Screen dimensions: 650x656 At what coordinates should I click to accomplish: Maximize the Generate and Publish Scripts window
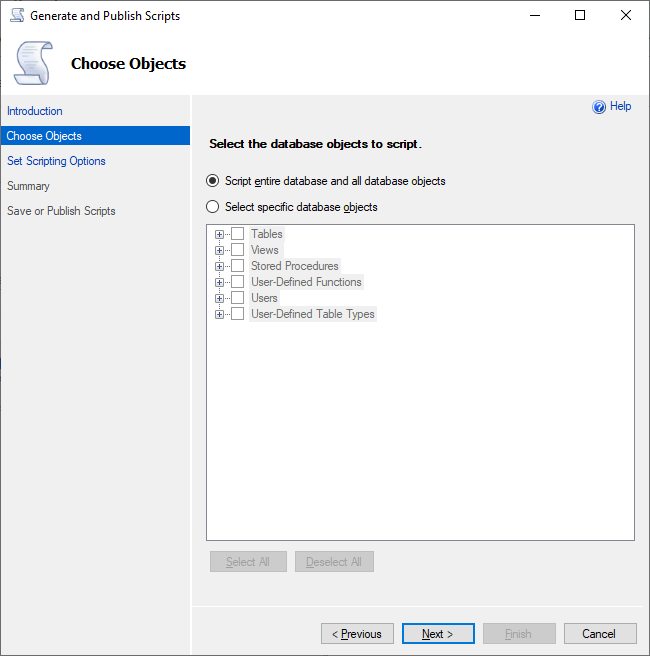580,16
